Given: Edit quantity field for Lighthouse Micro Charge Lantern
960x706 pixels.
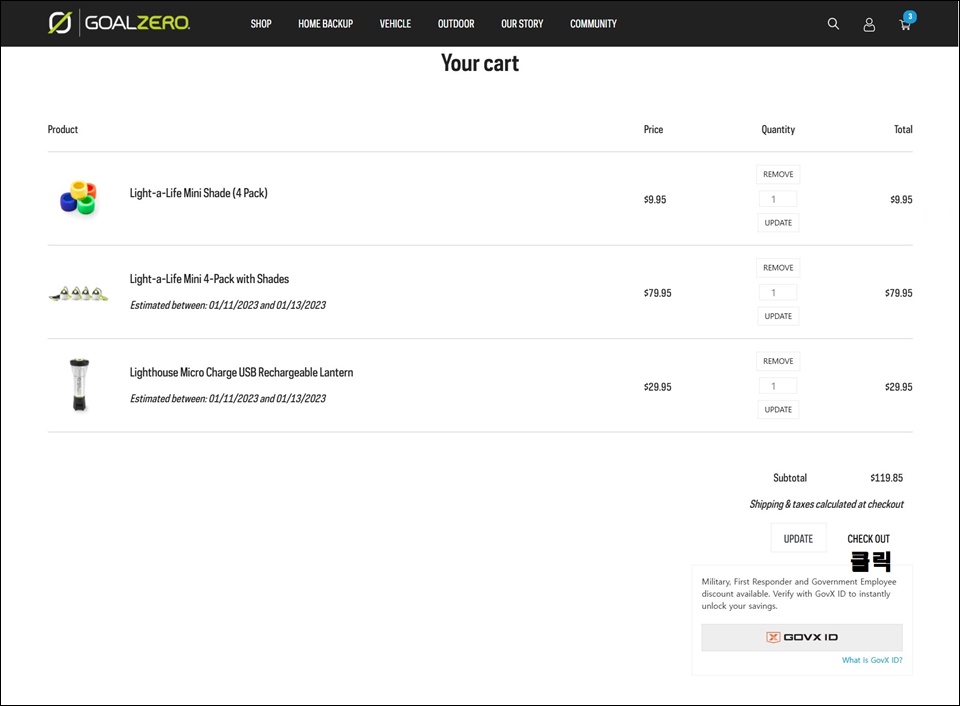Looking at the screenshot, I should pos(778,386).
